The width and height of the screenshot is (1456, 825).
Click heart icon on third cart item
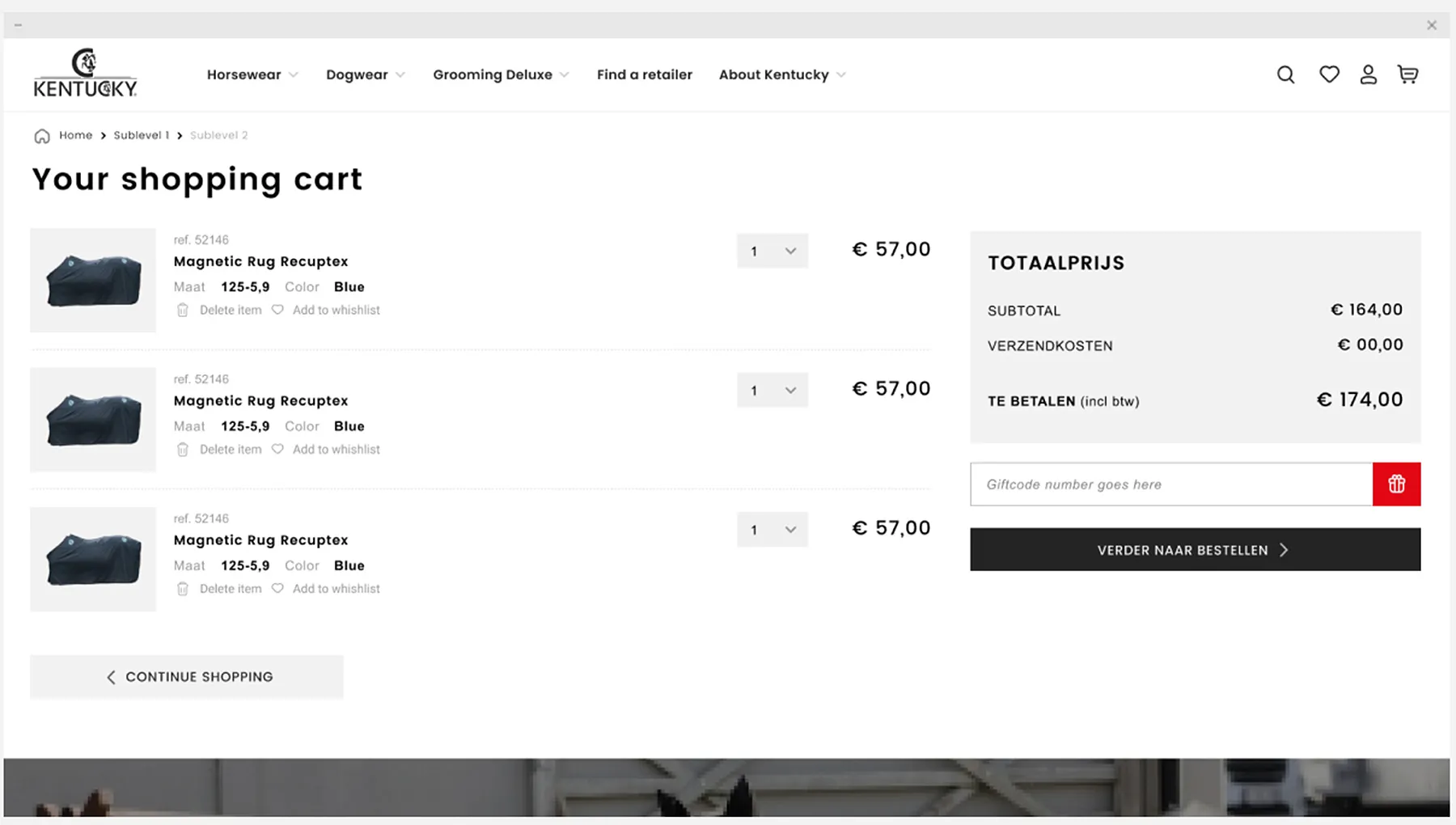(x=277, y=588)
